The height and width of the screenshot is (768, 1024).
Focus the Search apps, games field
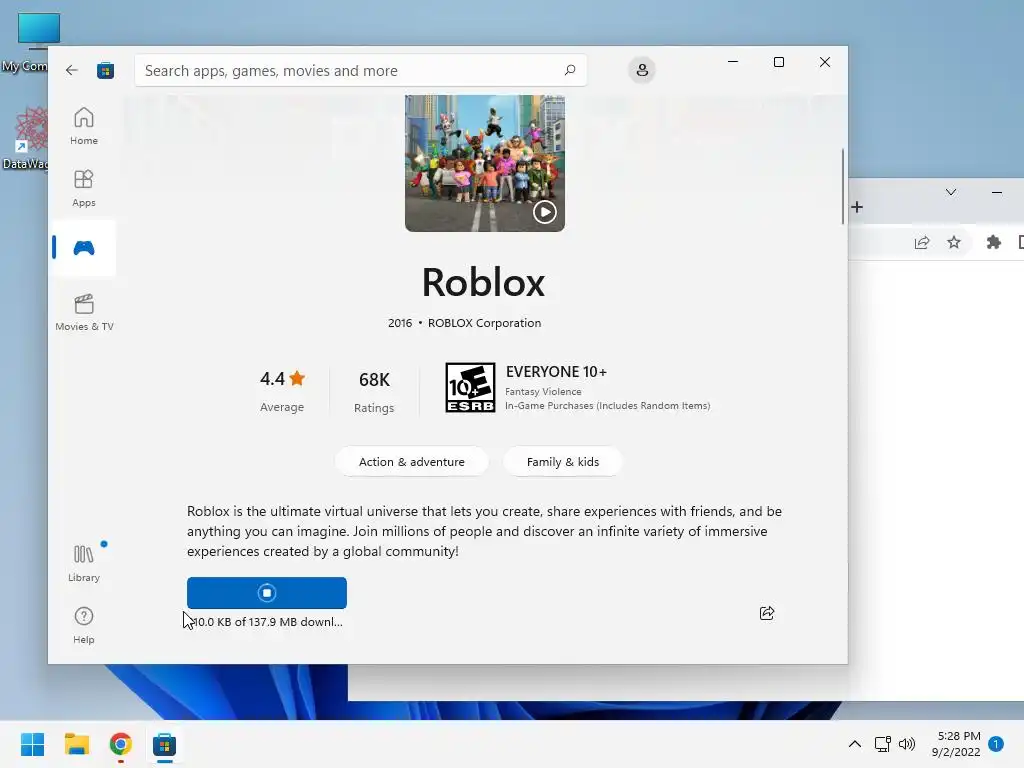360,71
